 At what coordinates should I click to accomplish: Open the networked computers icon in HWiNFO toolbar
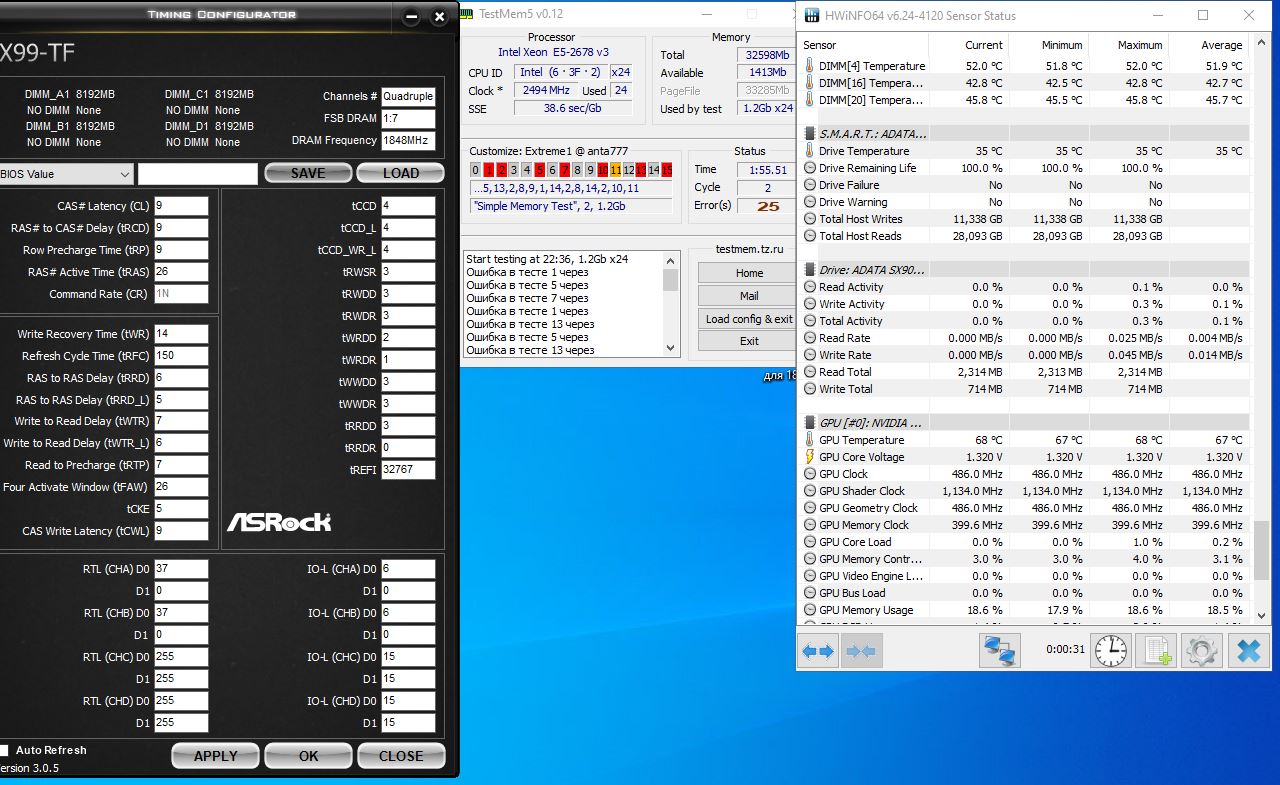[999, 651]
